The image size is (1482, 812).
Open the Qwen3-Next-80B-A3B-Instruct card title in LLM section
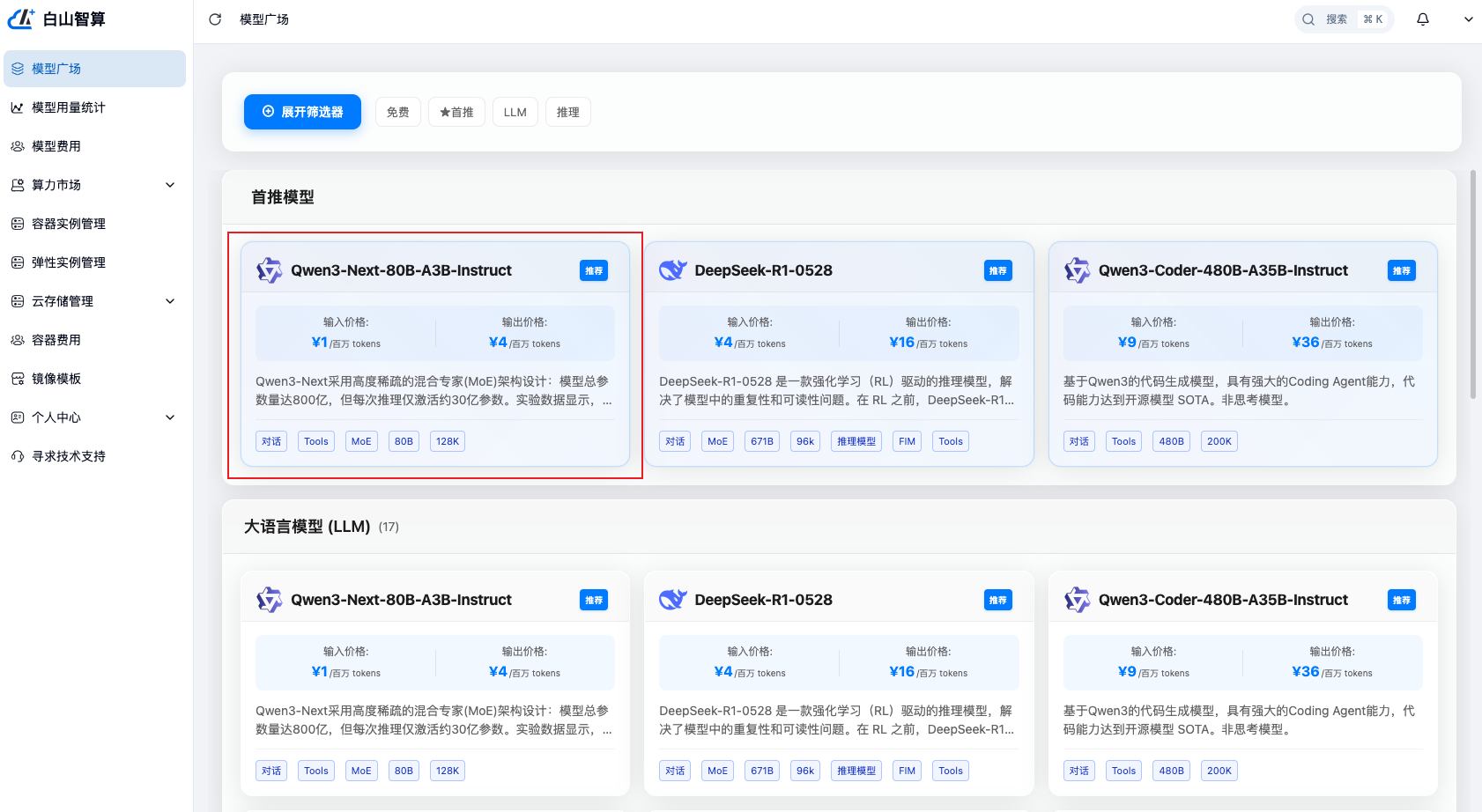pos(401,600)
